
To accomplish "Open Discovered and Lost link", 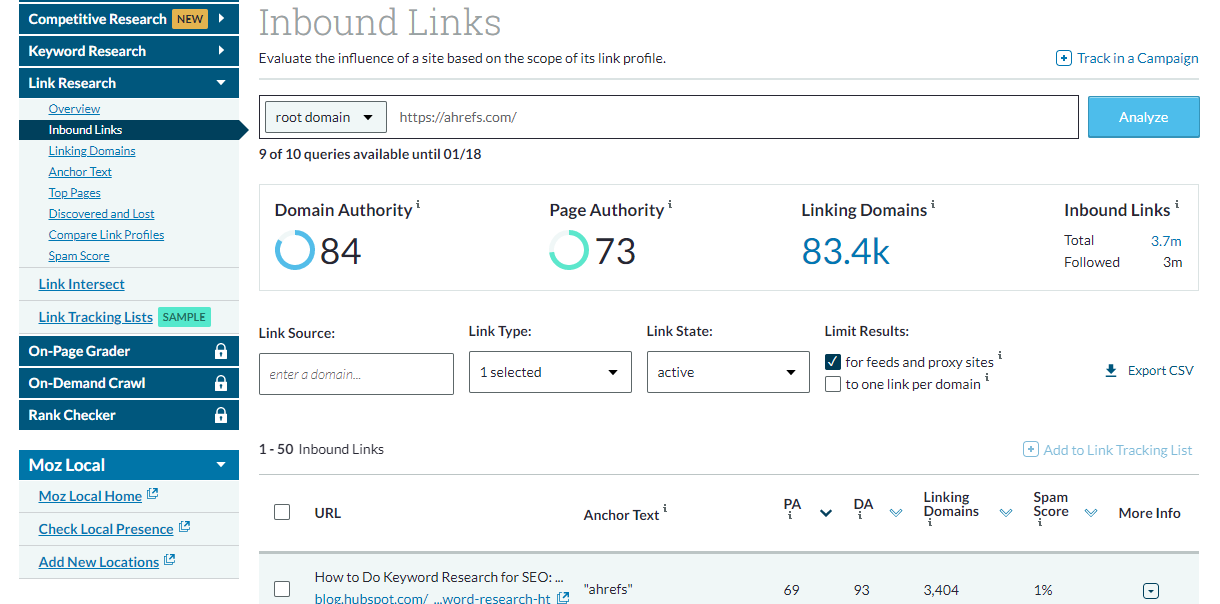I will coord(101,214).
